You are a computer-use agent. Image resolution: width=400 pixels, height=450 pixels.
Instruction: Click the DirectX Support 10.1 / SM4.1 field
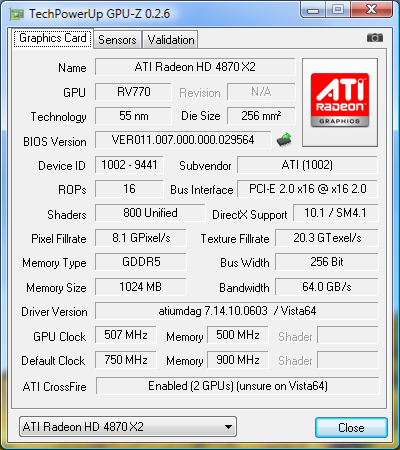point(336,213)
